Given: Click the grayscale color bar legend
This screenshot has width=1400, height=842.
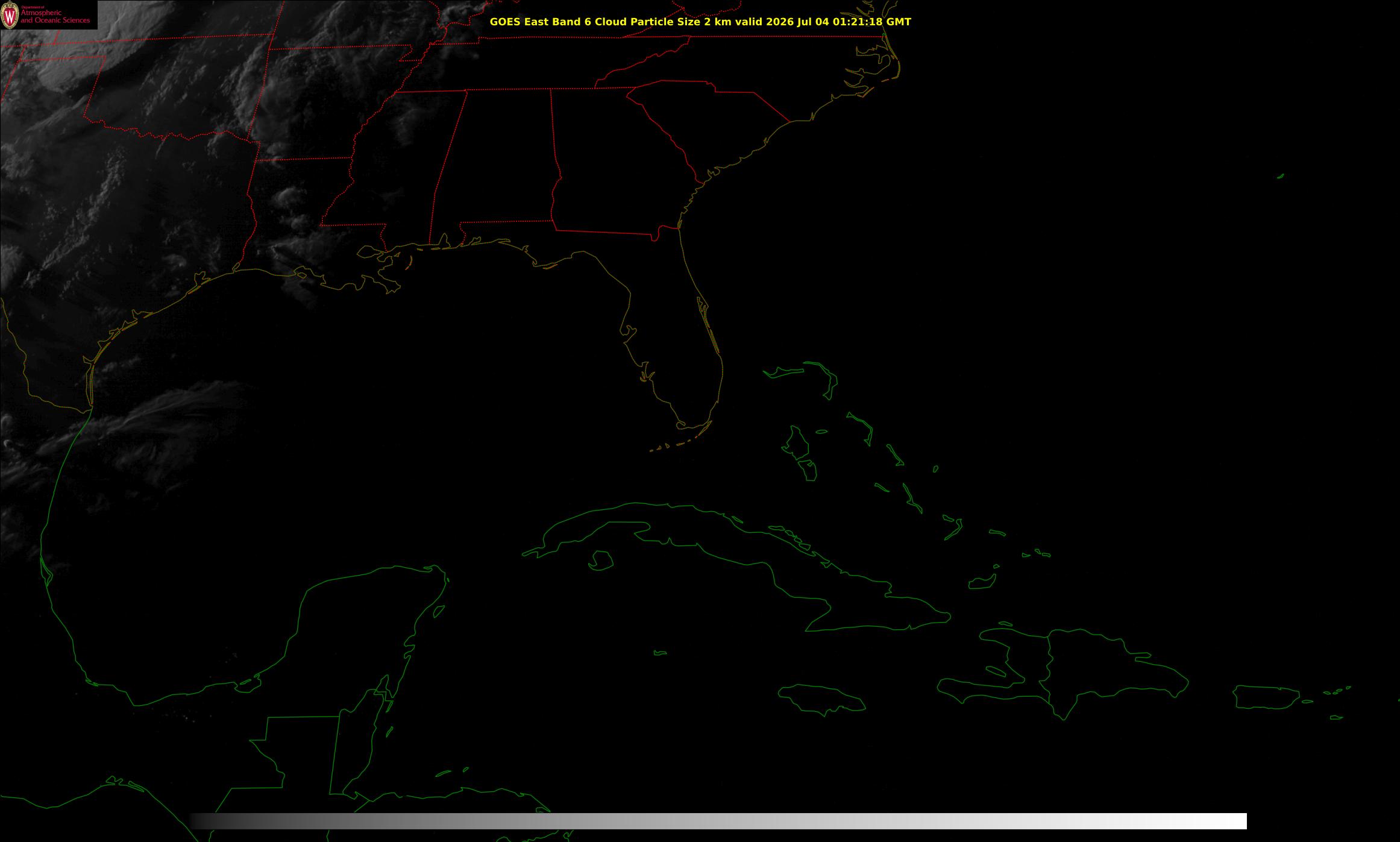Looking at the screenshot, I should tap(718, 821).
